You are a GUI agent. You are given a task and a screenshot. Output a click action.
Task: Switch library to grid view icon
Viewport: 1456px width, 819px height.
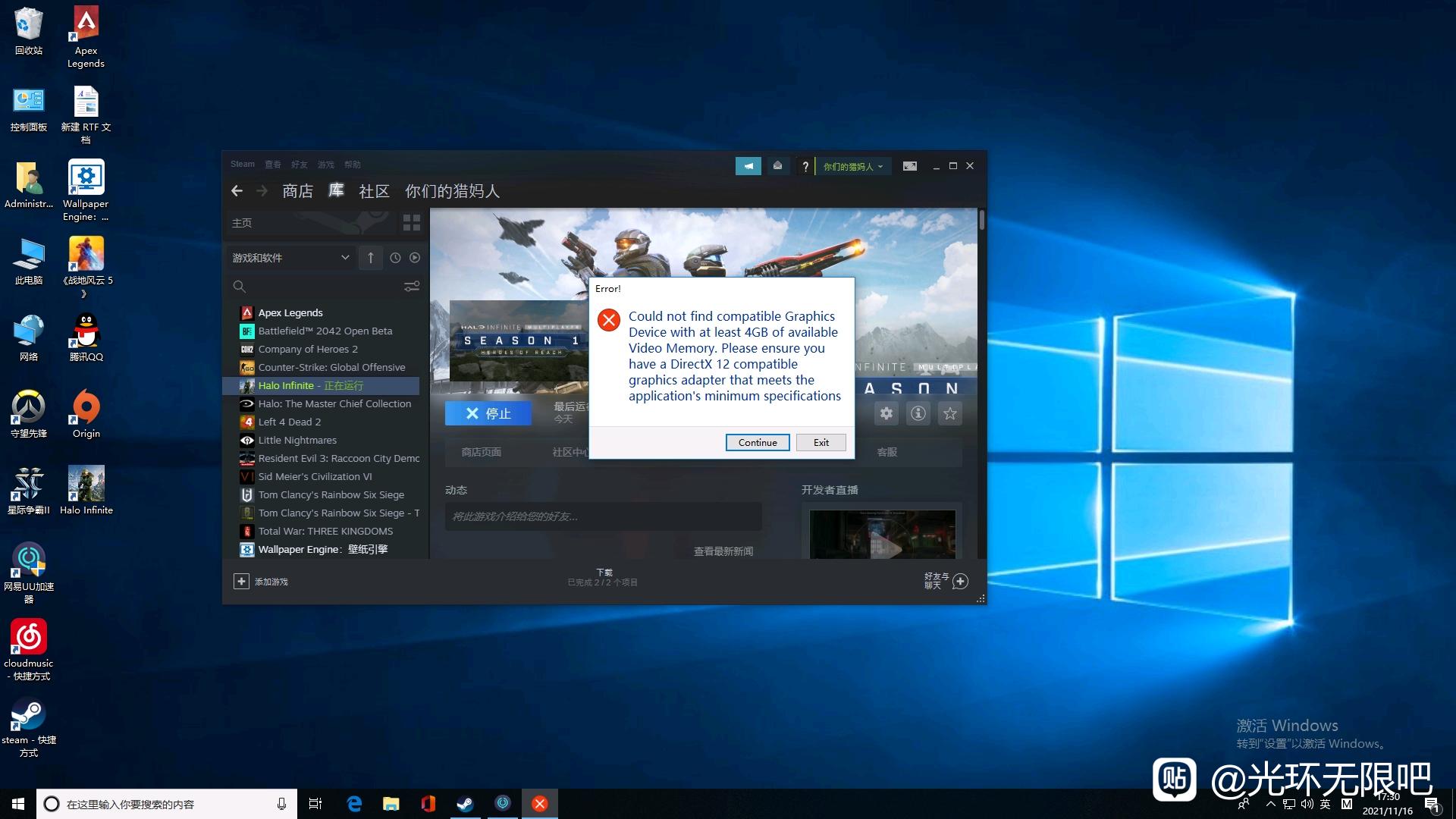[x=412, y=223]
